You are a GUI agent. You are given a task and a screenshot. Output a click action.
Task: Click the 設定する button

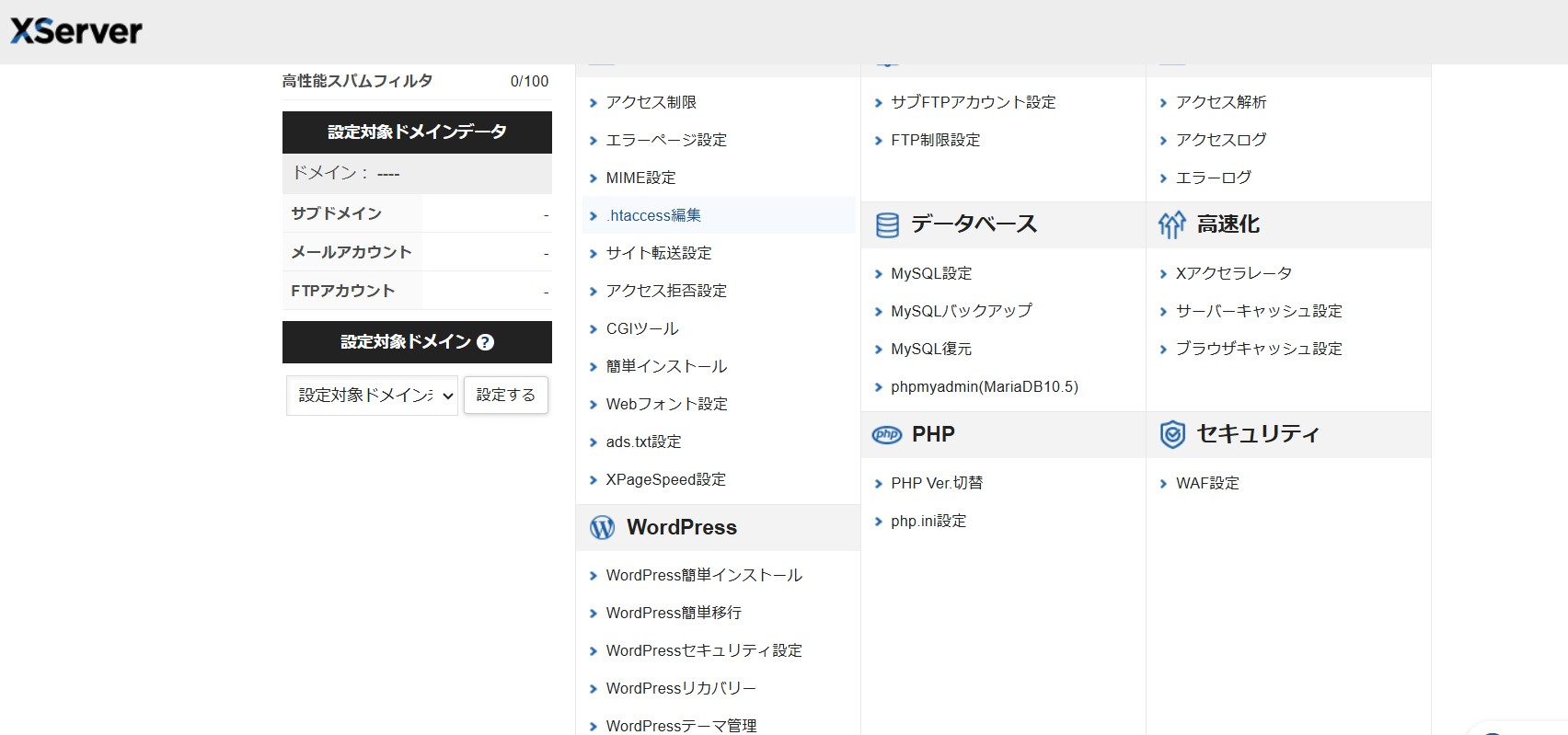point(506,395)
